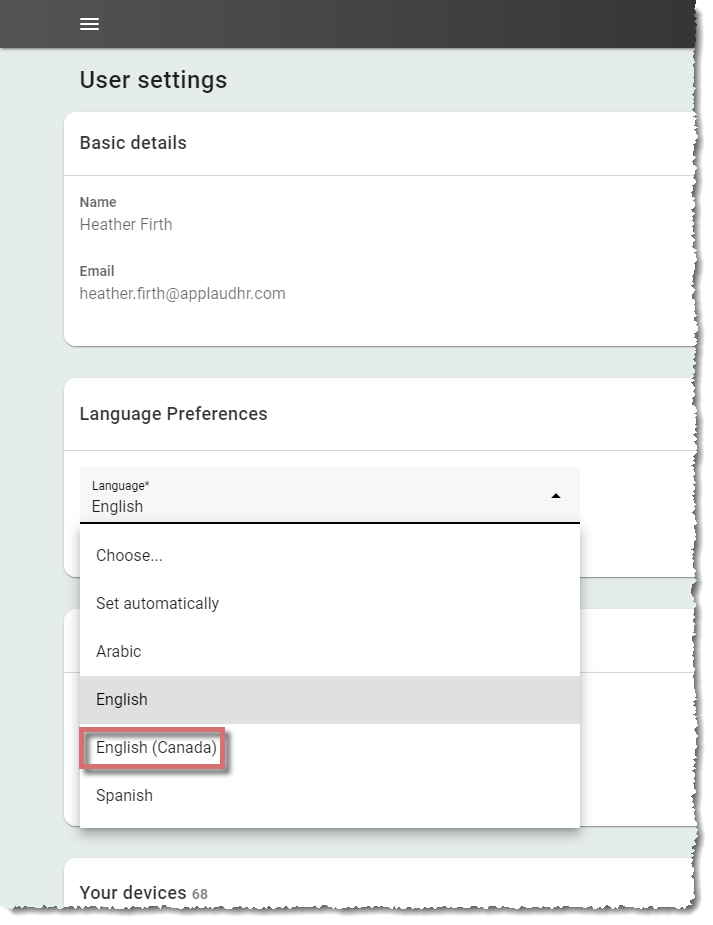
Task: Click the dark top header bar
Action: 348,24
